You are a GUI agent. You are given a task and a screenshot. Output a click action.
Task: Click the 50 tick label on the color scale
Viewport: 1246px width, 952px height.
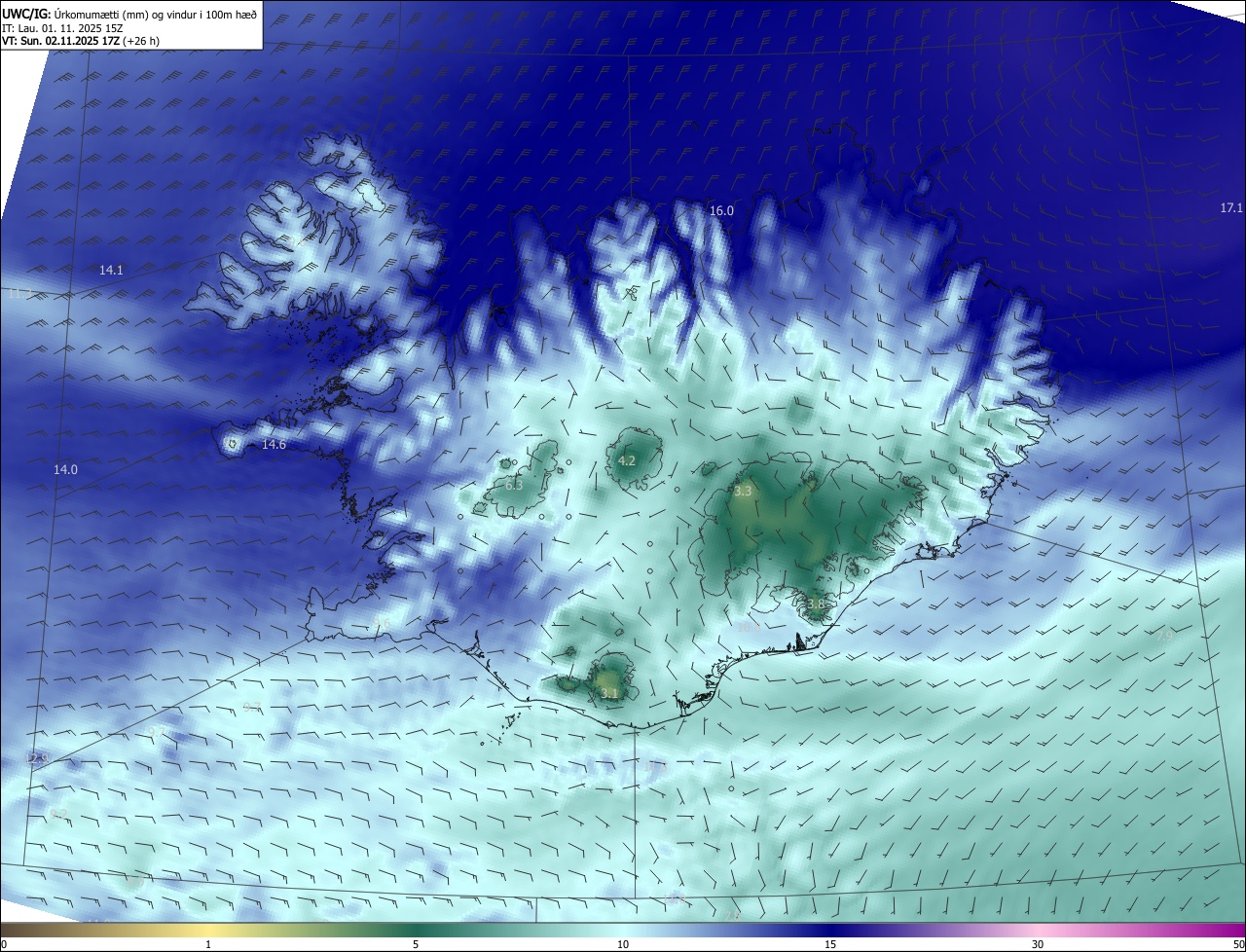1238,944
